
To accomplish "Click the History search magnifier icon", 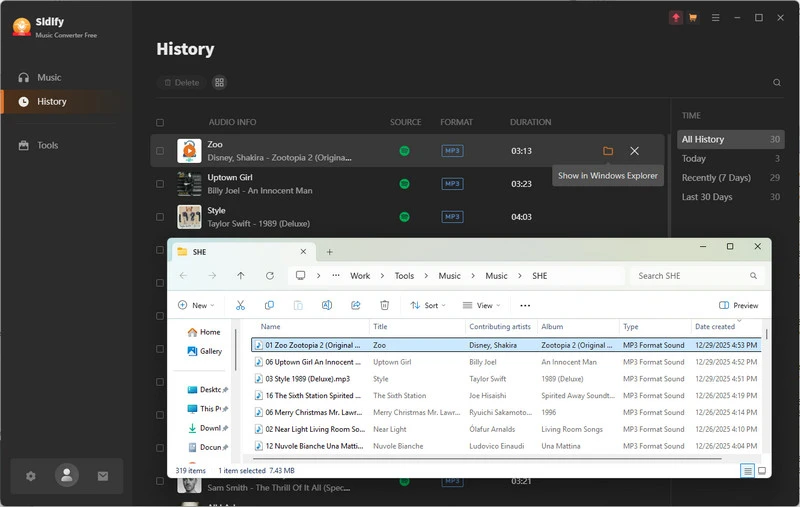I will coord(777,83).
